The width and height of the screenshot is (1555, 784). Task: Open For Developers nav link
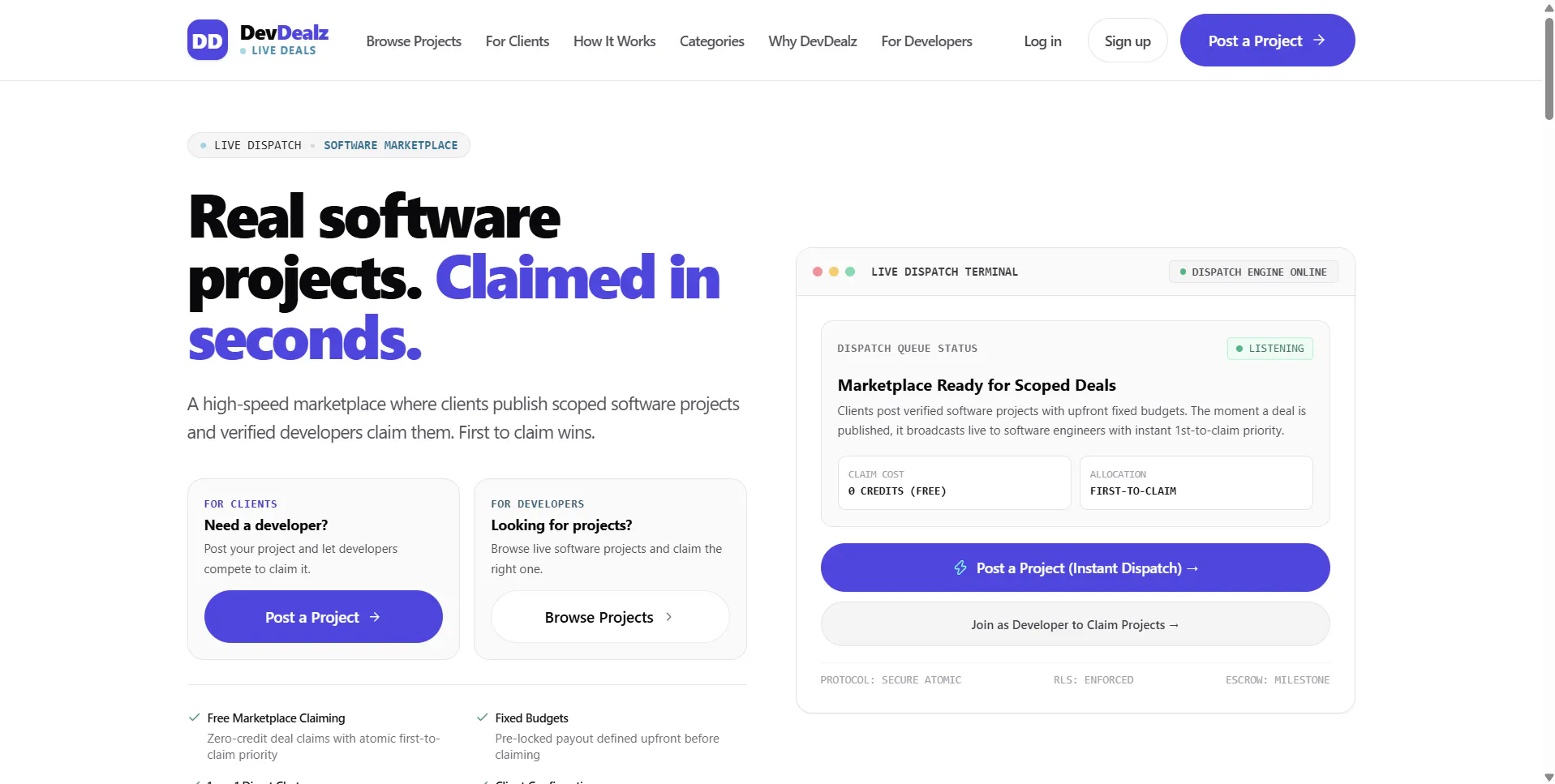[x=926, y=41]
